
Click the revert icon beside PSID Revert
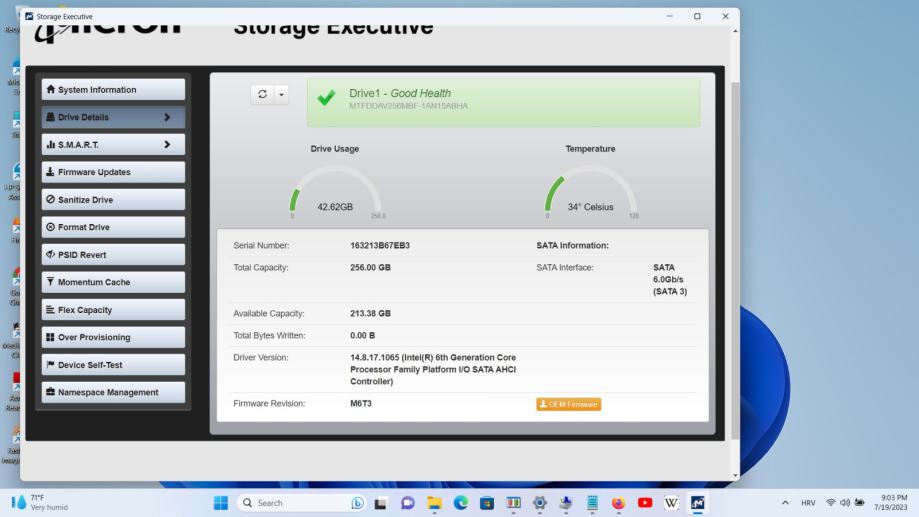[x=50, y=254]
